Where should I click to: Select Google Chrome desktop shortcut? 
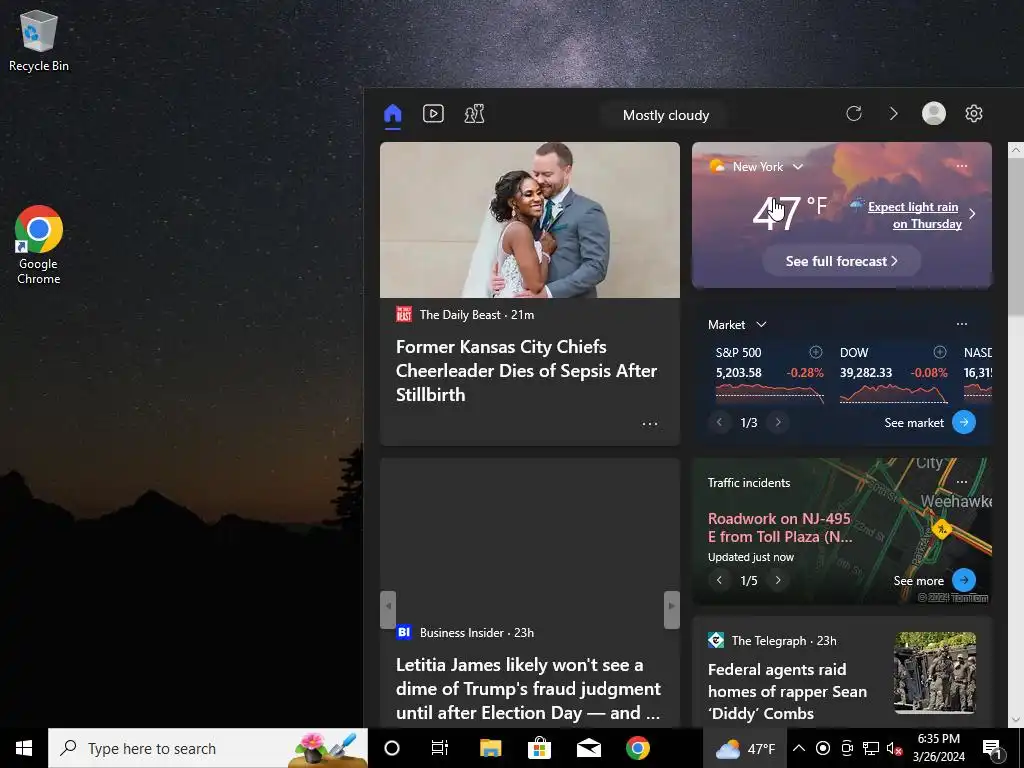point(39,245)
